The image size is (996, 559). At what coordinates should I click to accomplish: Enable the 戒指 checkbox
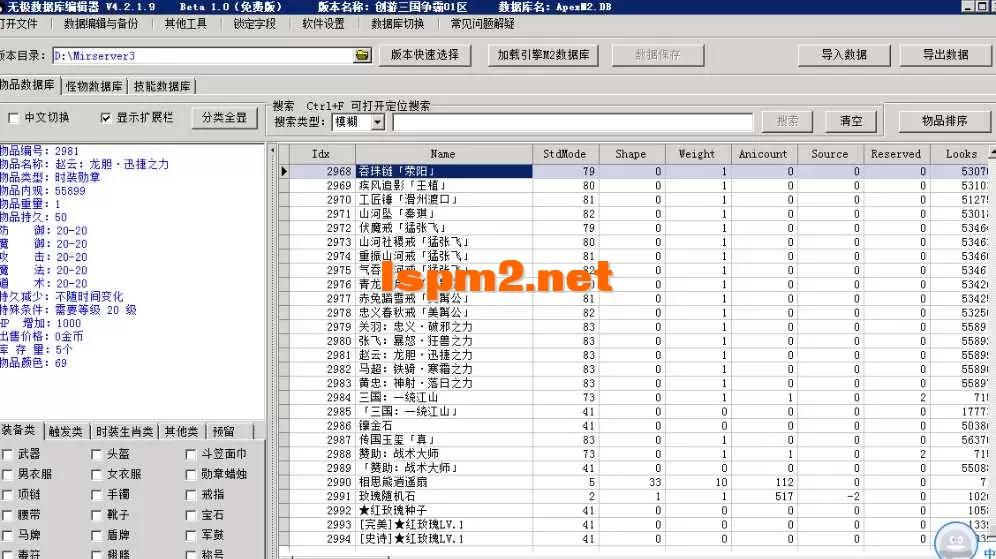[x=190, y=495]
